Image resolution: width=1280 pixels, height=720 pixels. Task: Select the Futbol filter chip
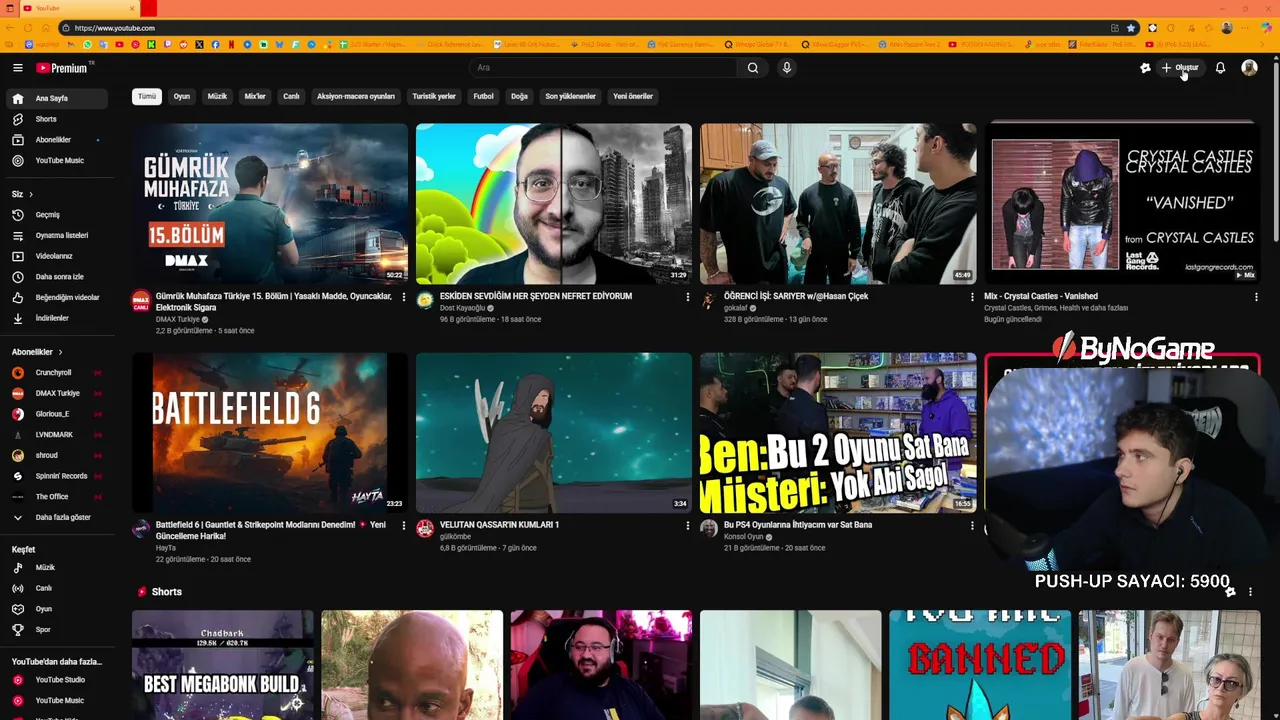[x=484, y=96]
